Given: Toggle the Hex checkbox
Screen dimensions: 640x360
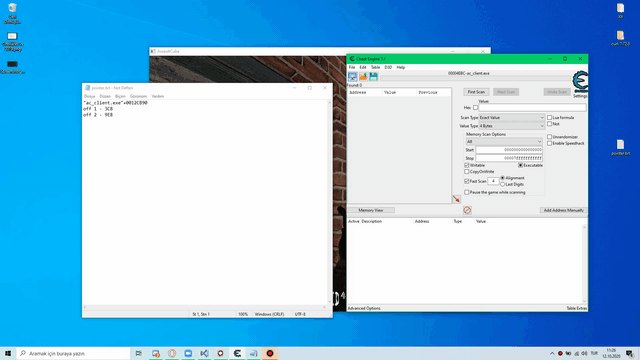Looking at the screenshot, I should [x=475, y=108].
